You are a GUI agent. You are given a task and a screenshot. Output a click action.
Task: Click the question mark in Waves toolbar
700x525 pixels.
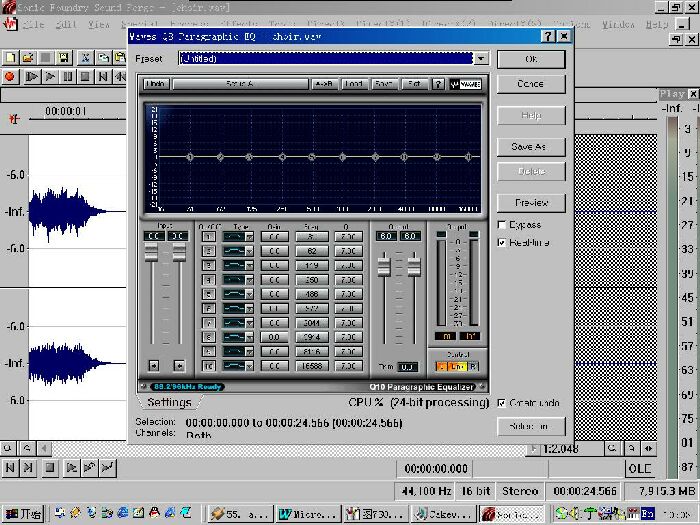[x=438, y=84]
